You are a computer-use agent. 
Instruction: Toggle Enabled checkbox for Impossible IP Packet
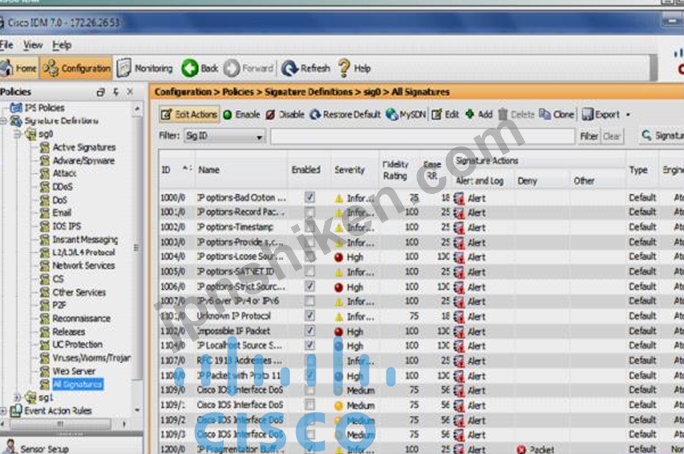(309, 331)
